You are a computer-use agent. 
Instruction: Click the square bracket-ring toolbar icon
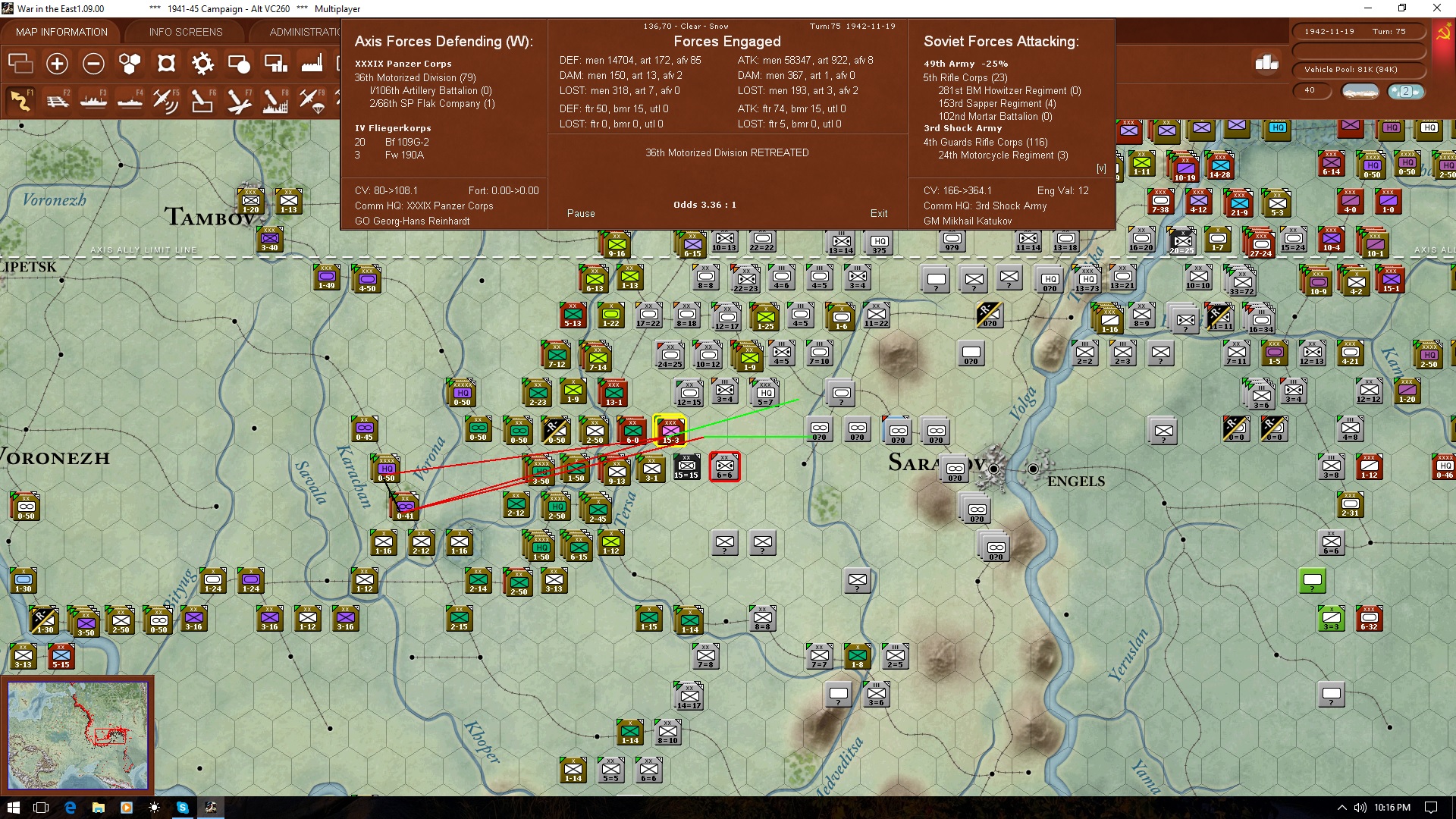(166, 64)
